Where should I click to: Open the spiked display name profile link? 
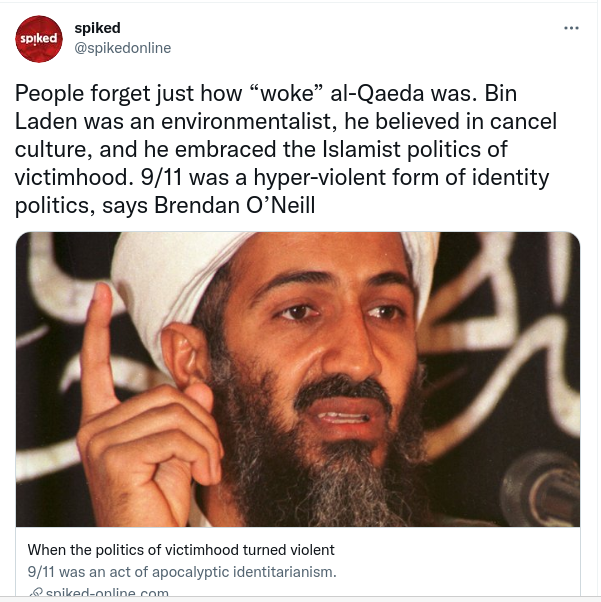[x=97, y=27]
